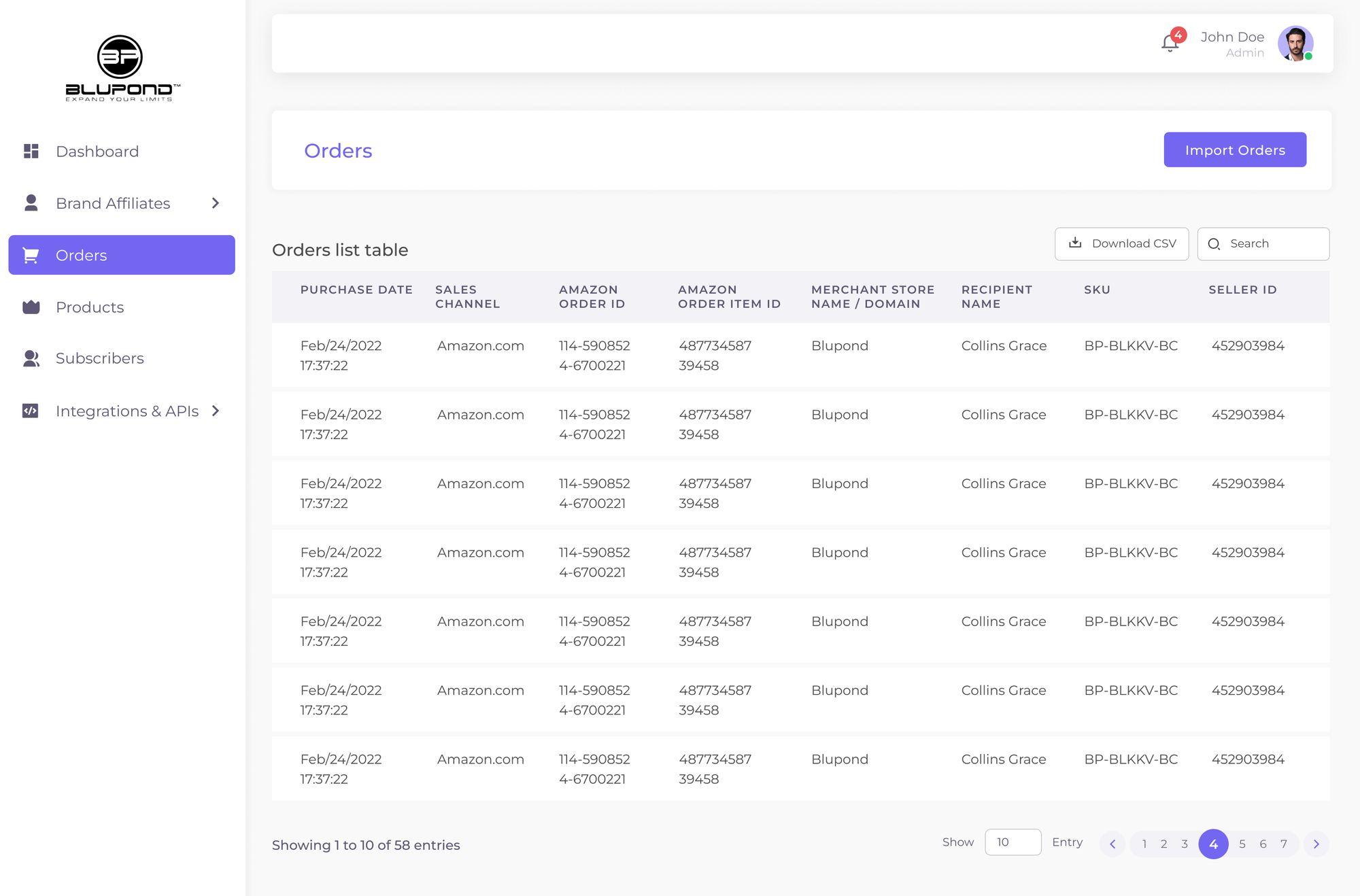The height and width of the screenshot is (896, 1360).
Task: Click the notification bell icon
Action: pyautogui.click(x=1170, y=44)
